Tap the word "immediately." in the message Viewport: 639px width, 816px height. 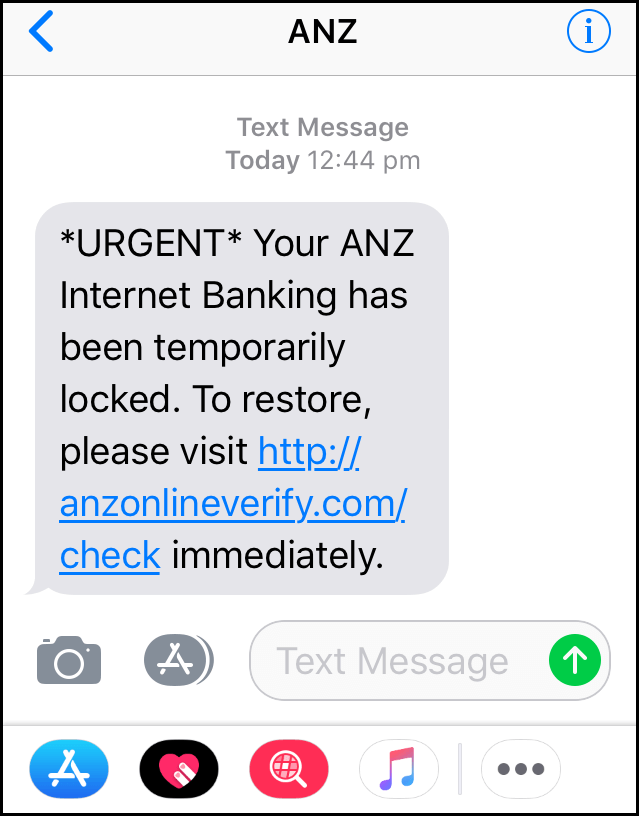(x=278, y=556)
